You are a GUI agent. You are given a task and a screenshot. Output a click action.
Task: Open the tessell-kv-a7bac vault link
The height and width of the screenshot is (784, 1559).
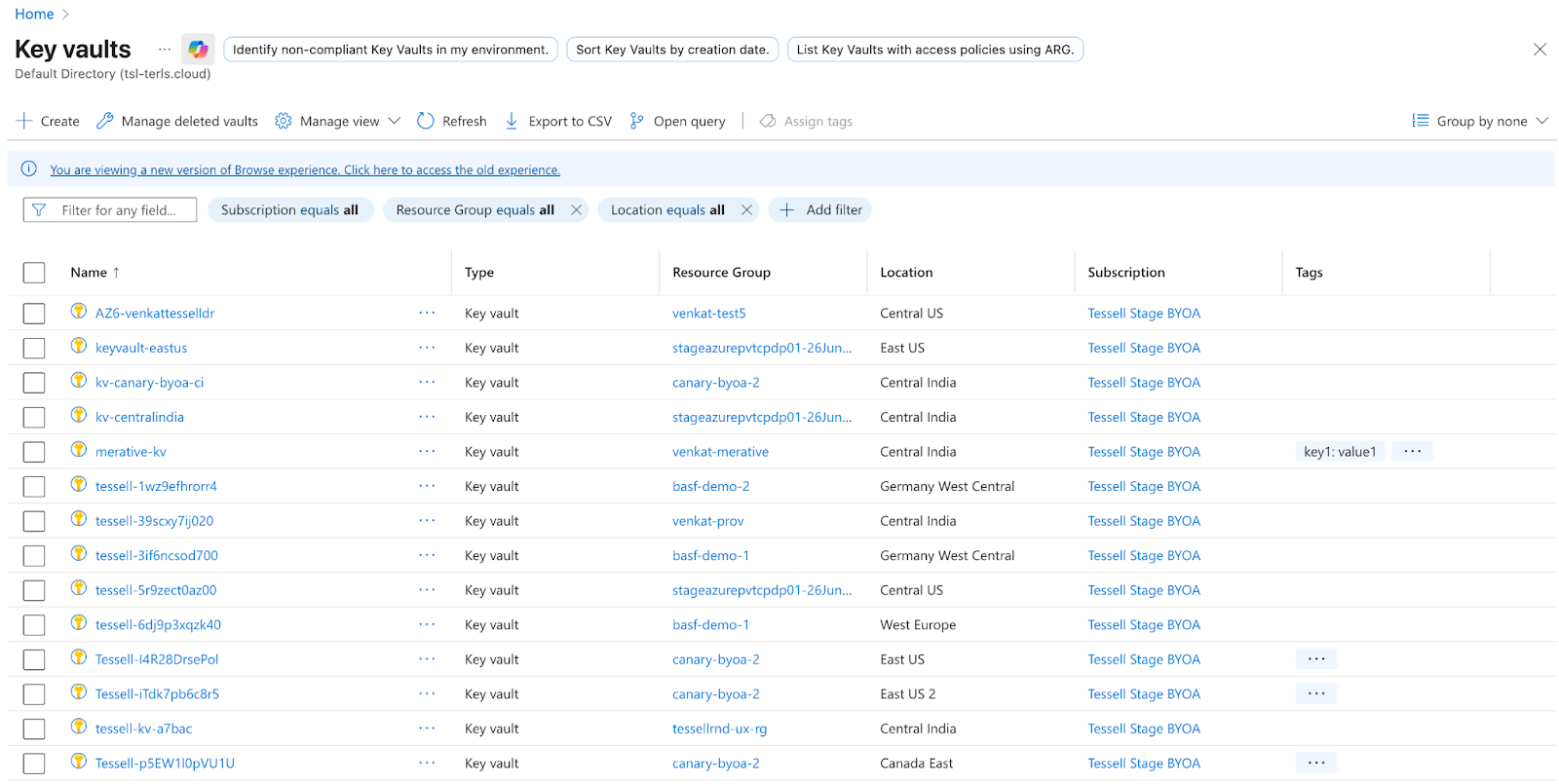click(x=143, y=728)
